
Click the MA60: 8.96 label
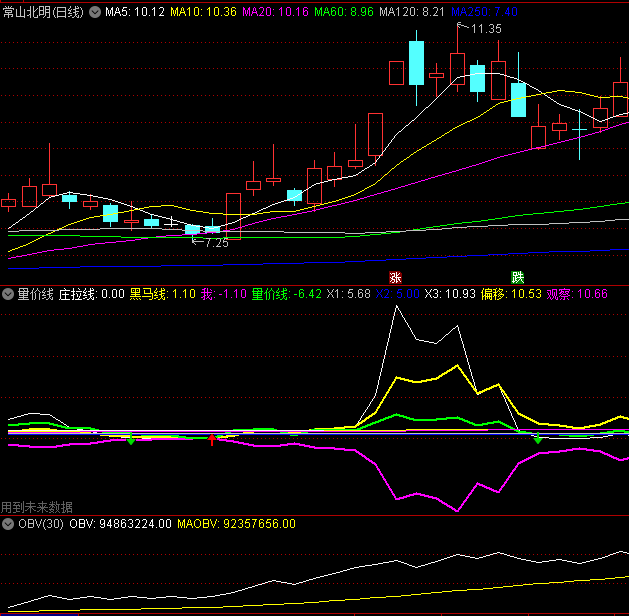(x=344, y=12)
